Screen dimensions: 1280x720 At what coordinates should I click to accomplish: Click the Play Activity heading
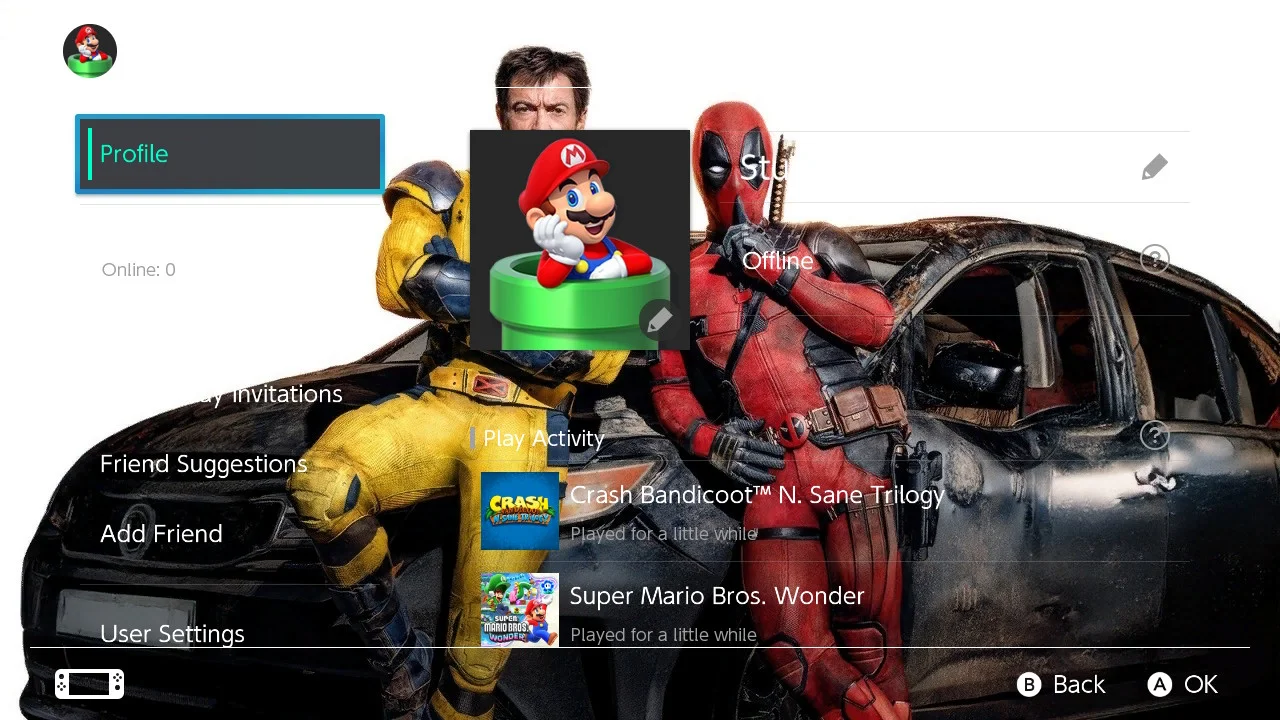coord(543,438)
